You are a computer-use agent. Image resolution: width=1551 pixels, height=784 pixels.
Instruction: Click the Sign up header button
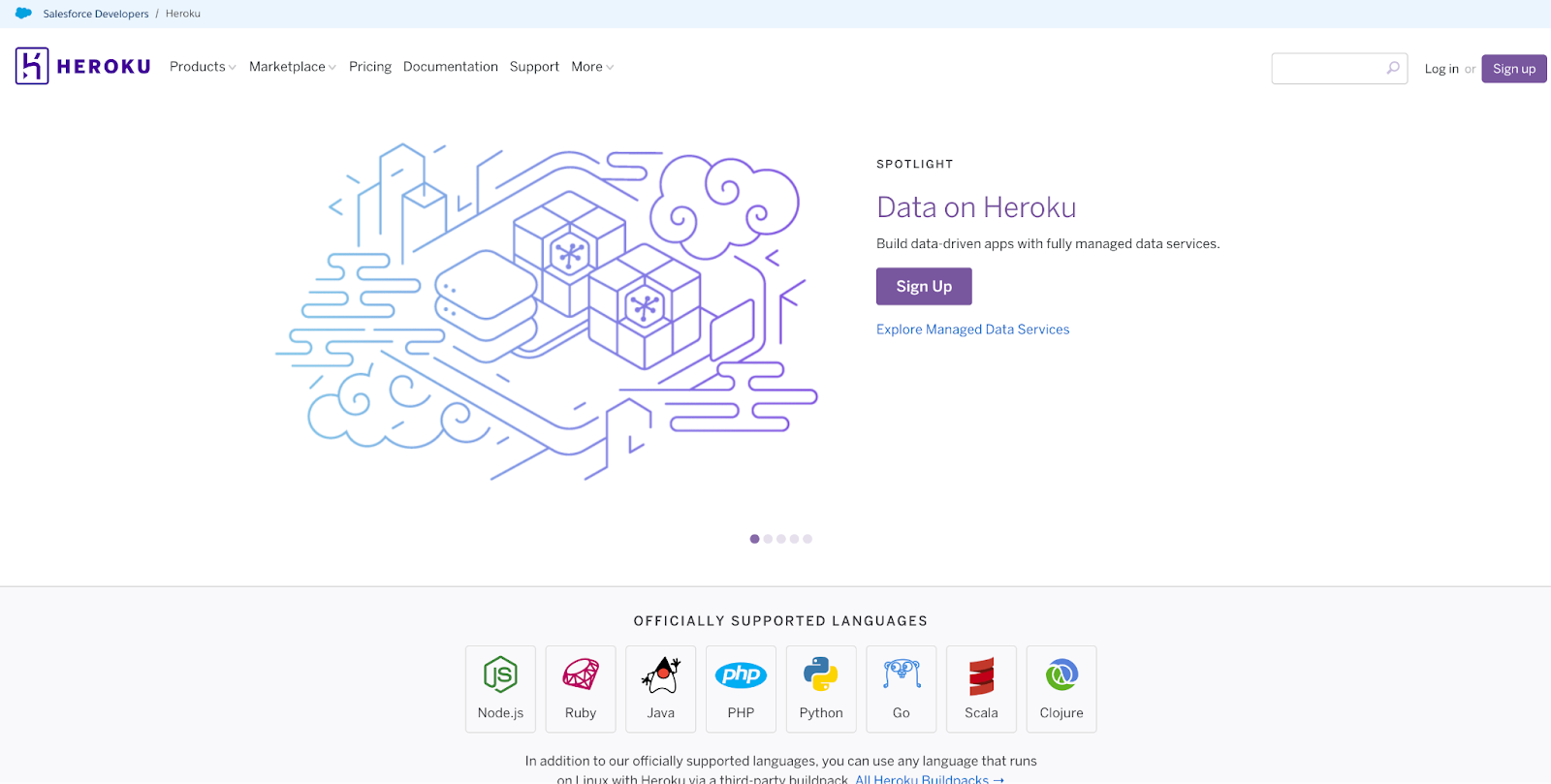point(1514,69)
